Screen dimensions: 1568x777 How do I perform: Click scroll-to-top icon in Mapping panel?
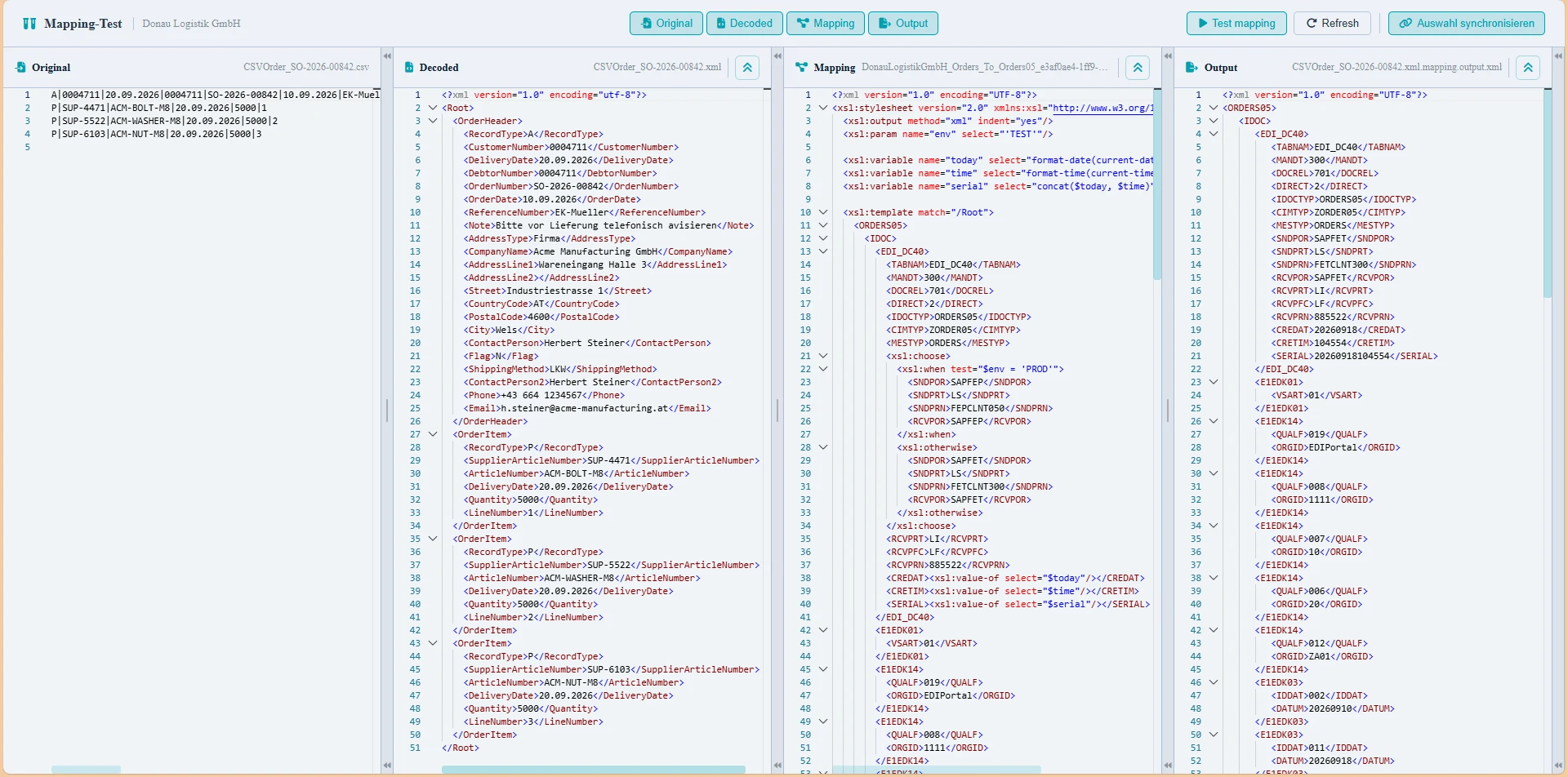tap(1138, 68)
